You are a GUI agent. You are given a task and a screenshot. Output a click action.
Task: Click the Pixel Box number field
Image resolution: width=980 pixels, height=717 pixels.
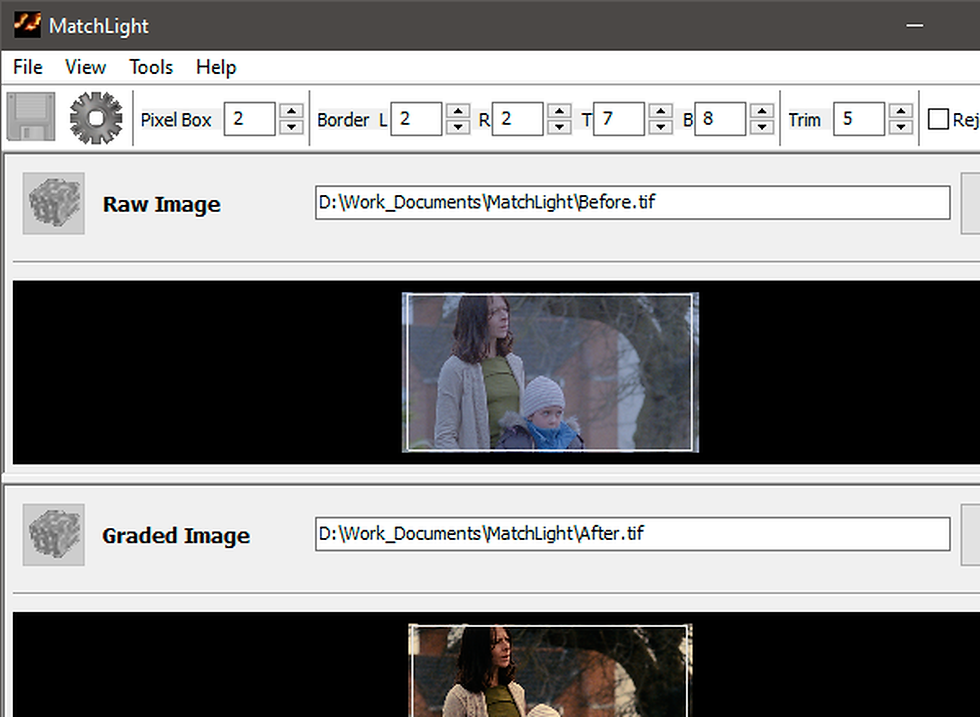pos(249,119)
